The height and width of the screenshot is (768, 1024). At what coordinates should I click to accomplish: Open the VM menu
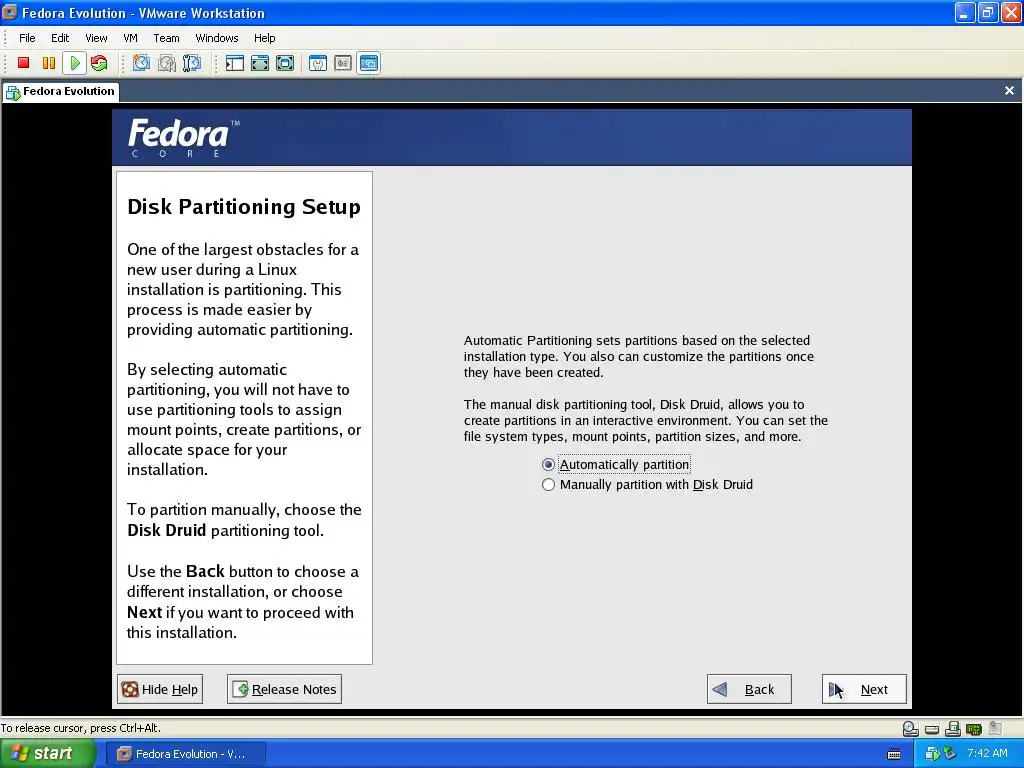tap(131, 38)
